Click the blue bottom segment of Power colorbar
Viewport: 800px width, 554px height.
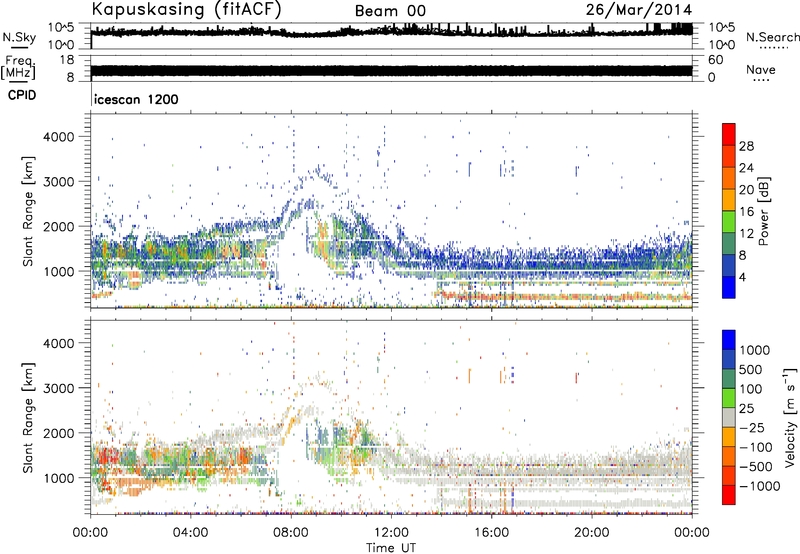[x=729, y=287]
